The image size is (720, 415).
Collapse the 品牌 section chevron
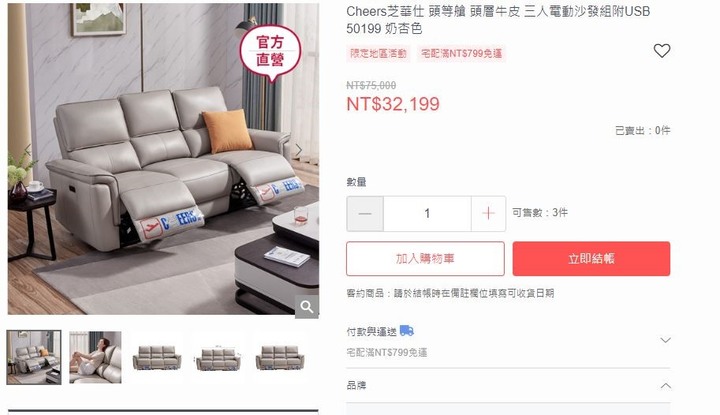pos(665,386)
